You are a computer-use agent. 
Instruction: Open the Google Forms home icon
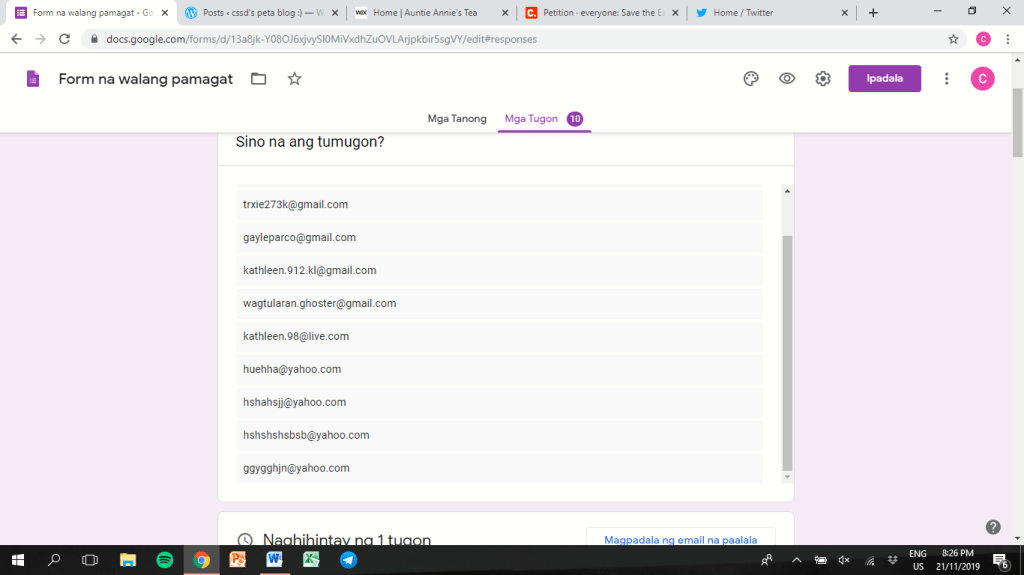(x=33, y=79)
